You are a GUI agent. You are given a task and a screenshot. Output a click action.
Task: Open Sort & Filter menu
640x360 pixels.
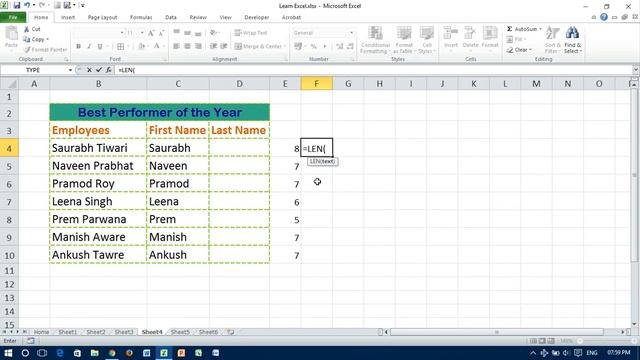tap(553, 40)
